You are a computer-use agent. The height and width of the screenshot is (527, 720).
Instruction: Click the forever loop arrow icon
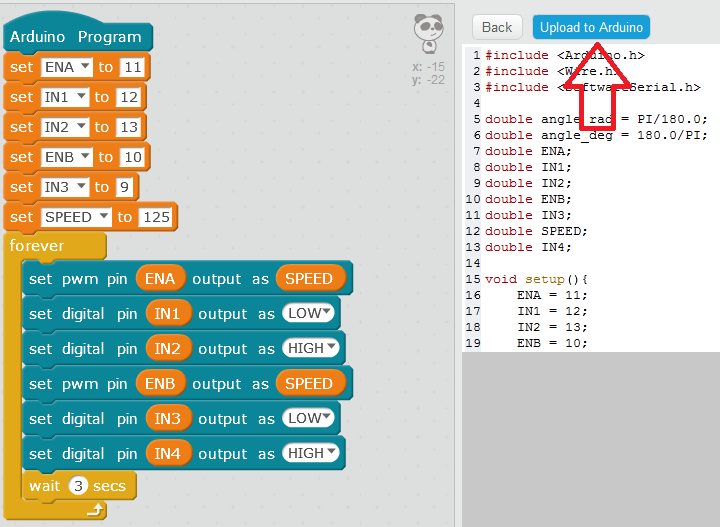tap(95, 509)
